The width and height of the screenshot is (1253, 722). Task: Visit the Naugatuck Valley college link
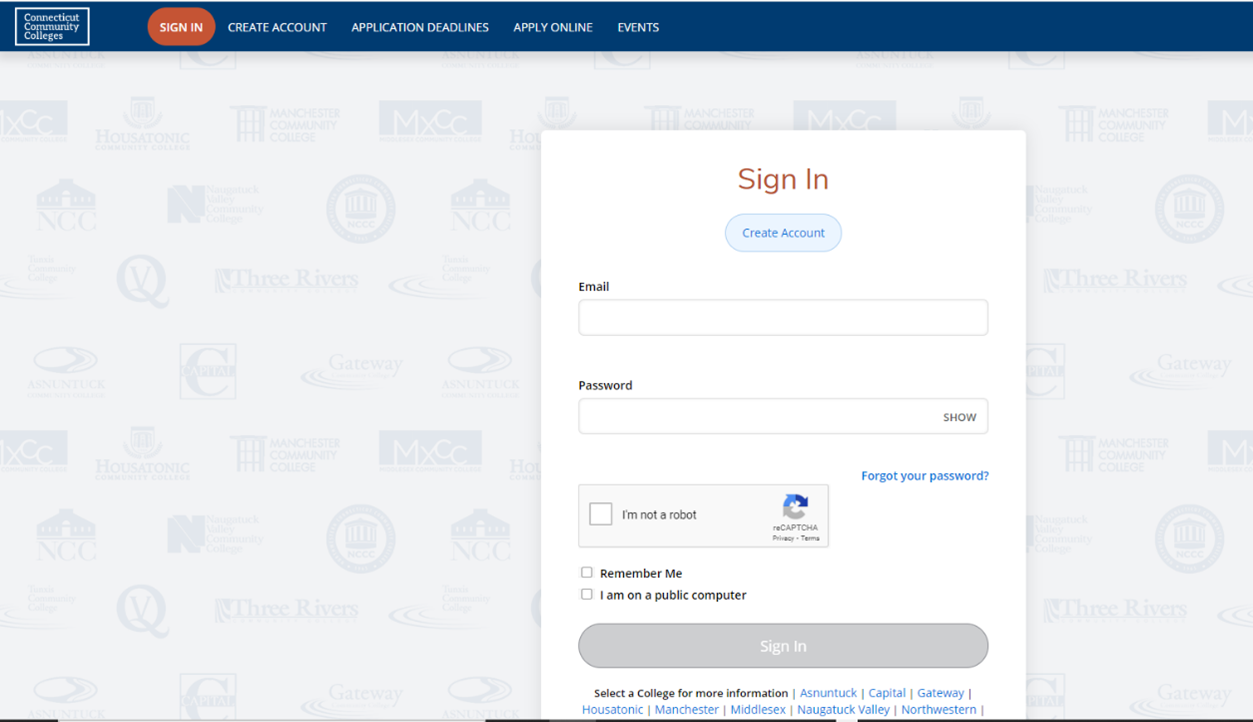click(x=843, y=710)
